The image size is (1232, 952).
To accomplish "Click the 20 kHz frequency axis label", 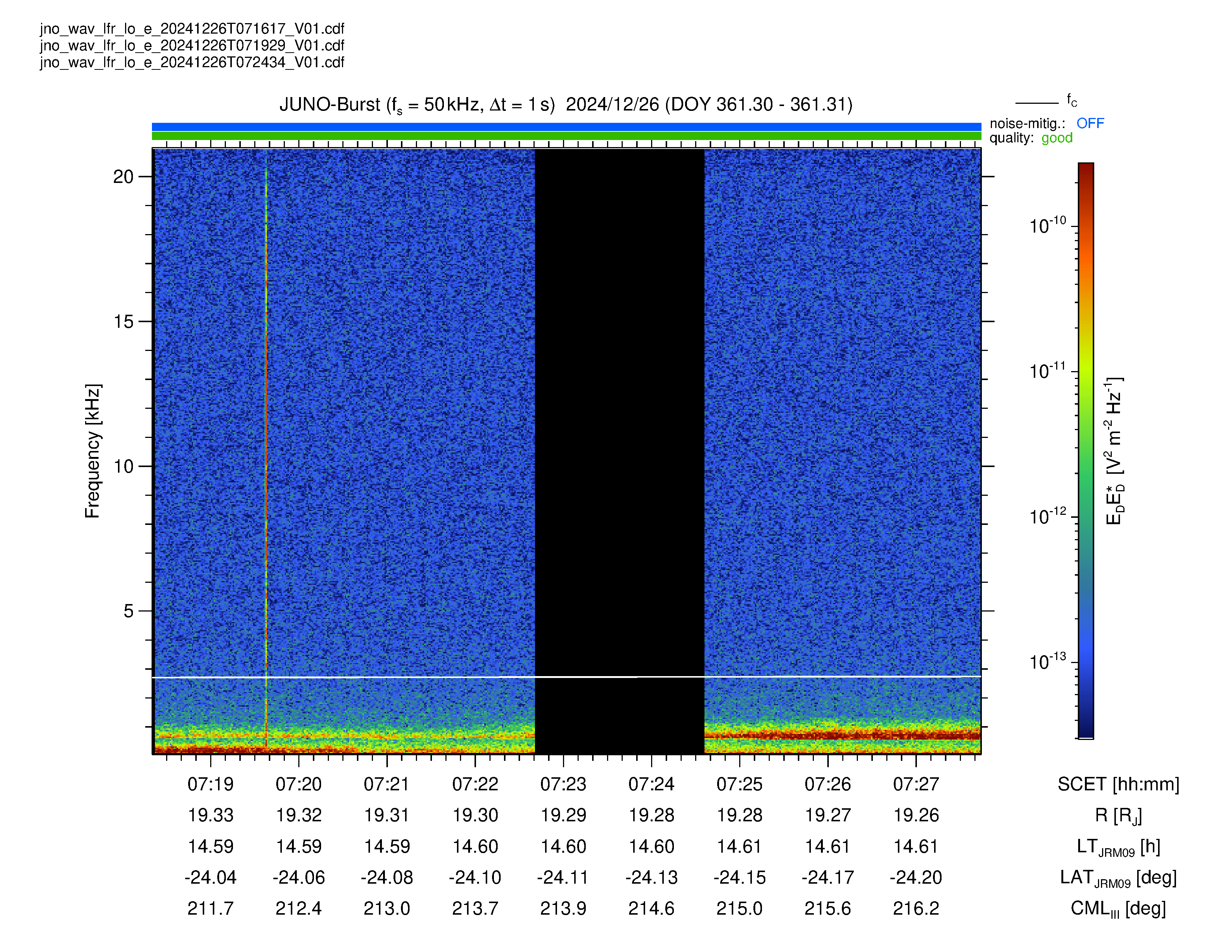I will click(123, 177).
